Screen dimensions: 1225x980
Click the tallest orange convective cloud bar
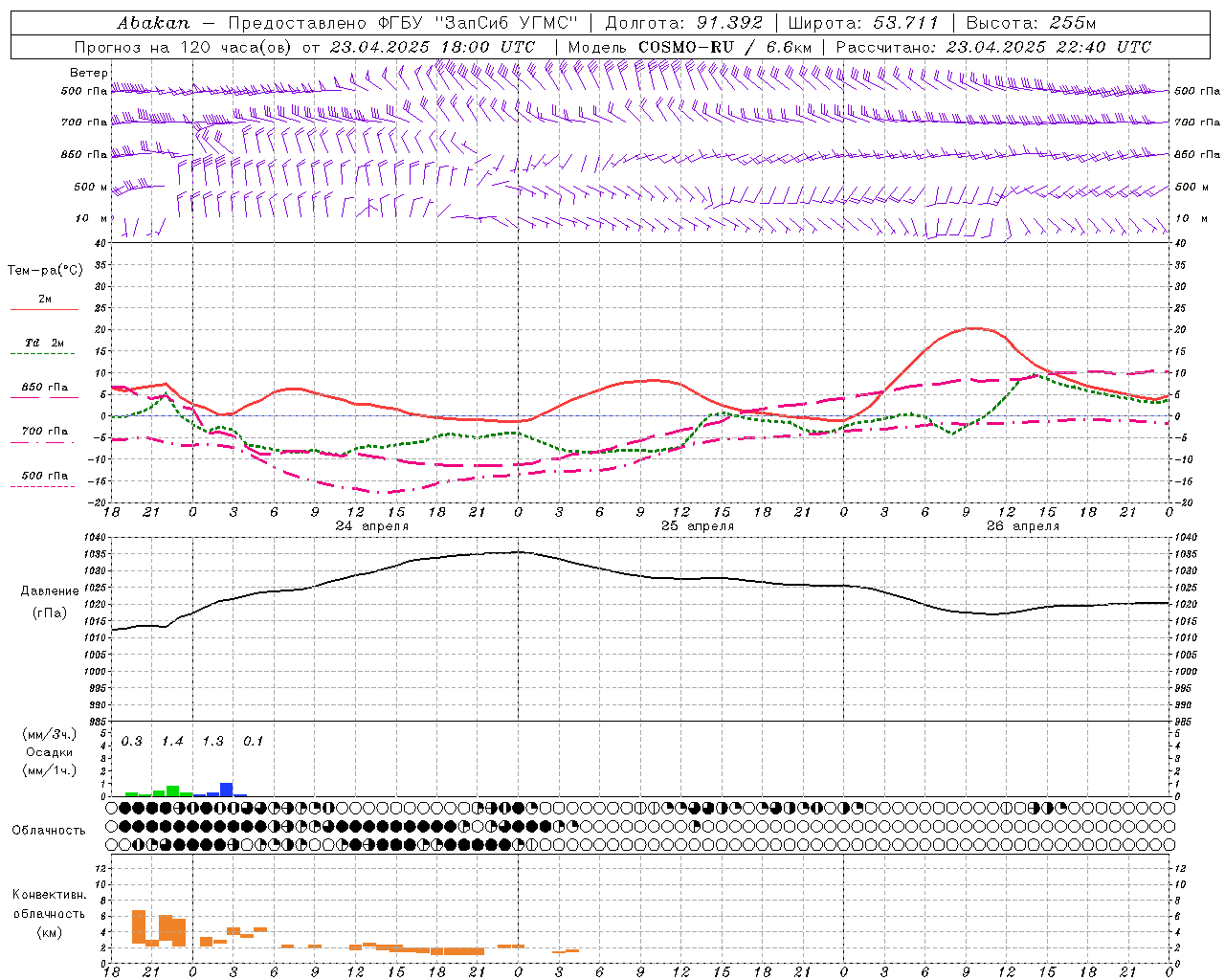tap(139, 927)
